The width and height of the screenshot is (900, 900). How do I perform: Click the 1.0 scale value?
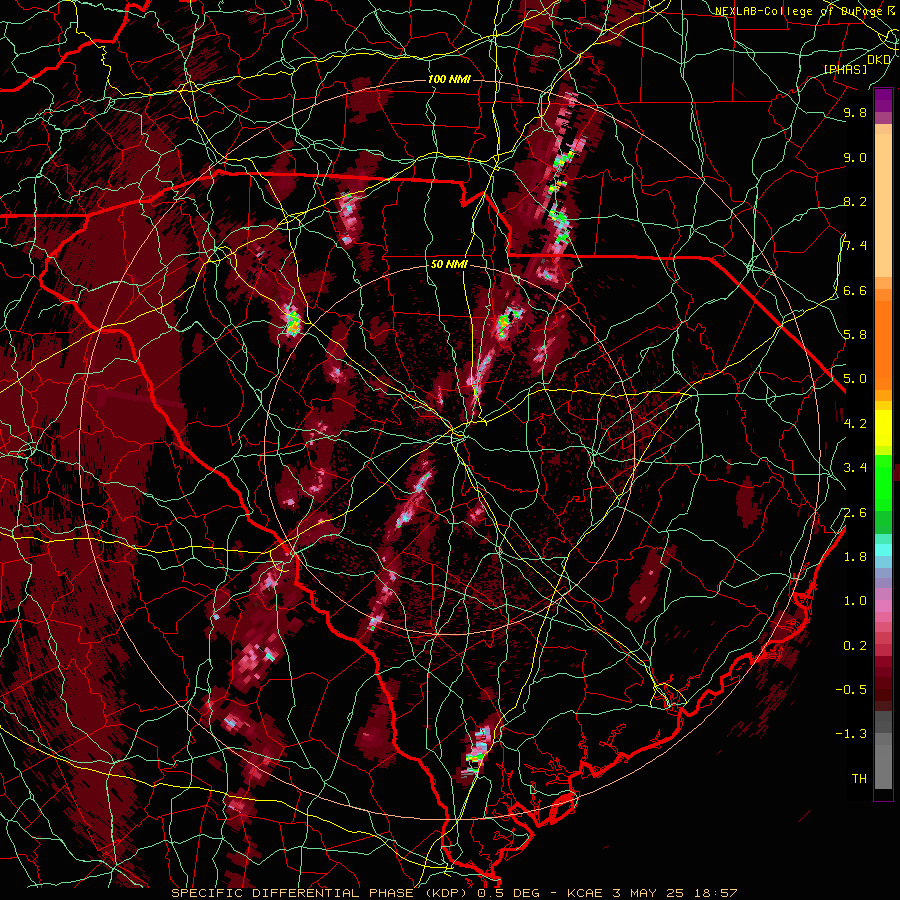[855, 601]
